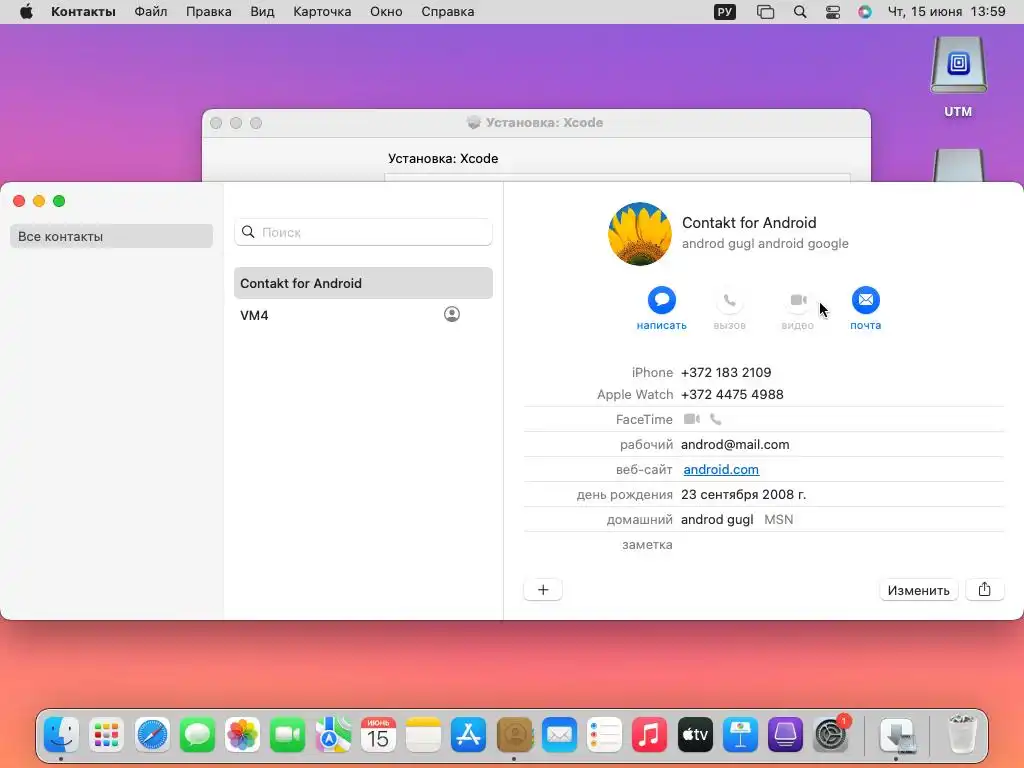Open Apple TV from the Dock

(695, 735)
